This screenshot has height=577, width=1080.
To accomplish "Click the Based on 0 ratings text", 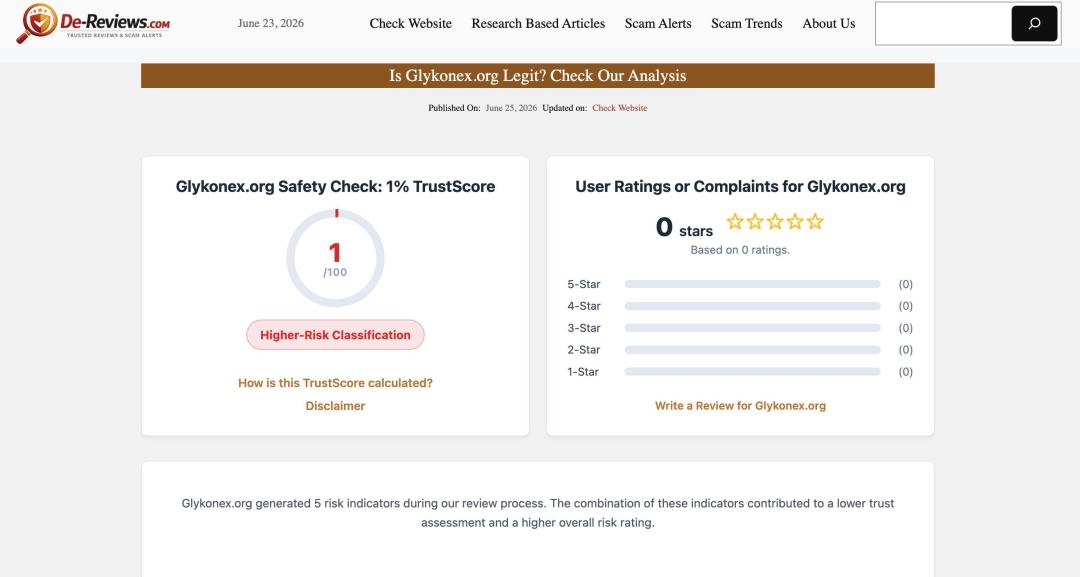I will point(740,250).
